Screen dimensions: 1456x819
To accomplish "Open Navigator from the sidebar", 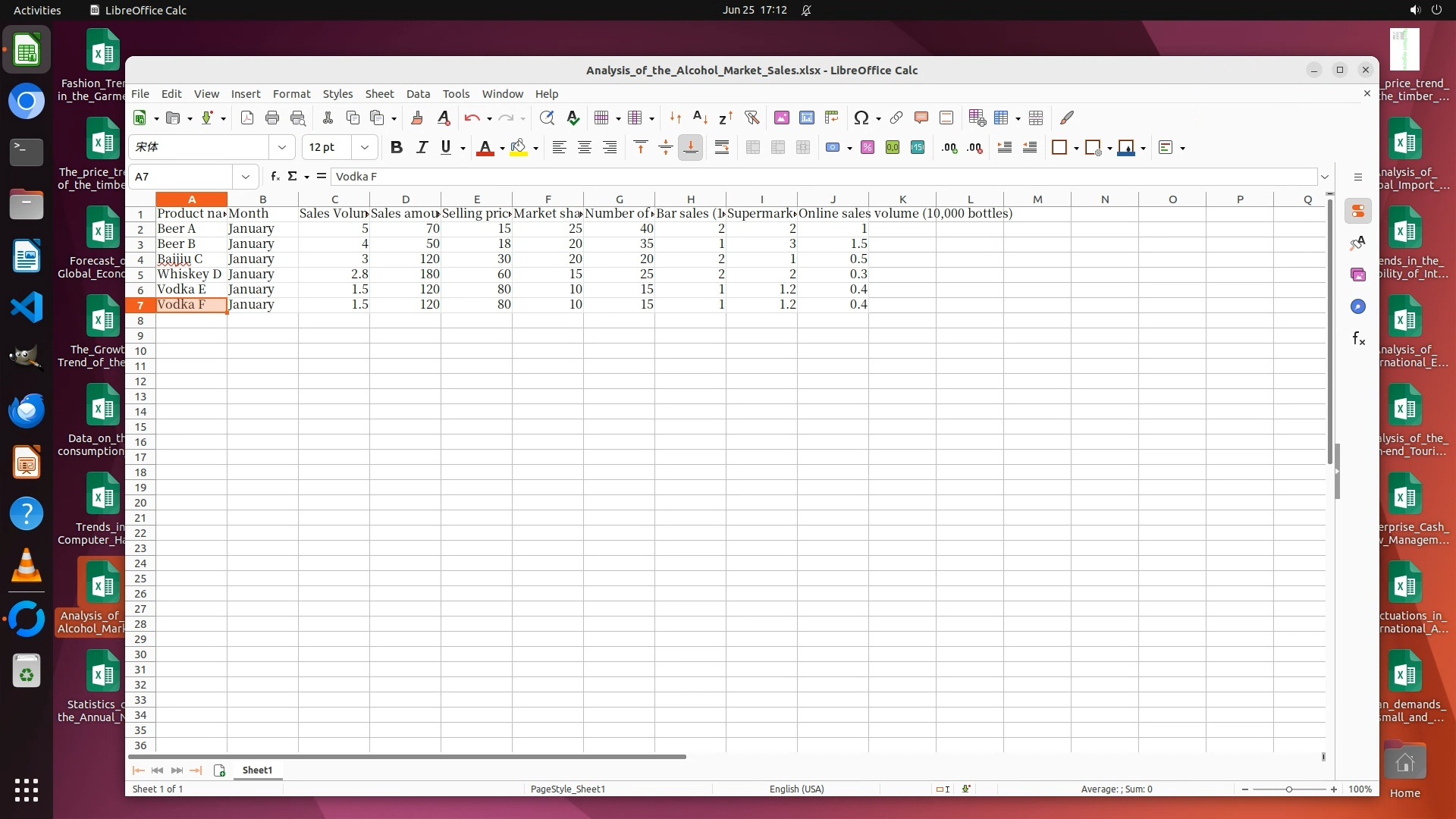I will coord(1358,306).
